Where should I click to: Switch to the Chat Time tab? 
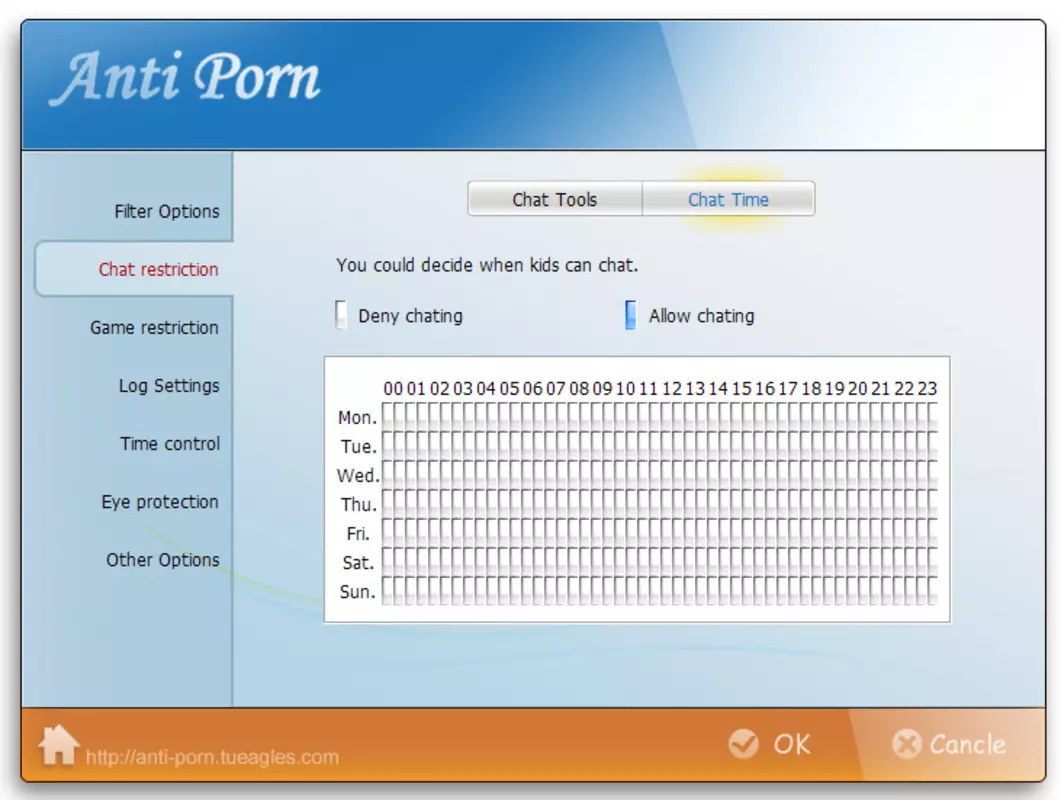[x=728, y=199]
